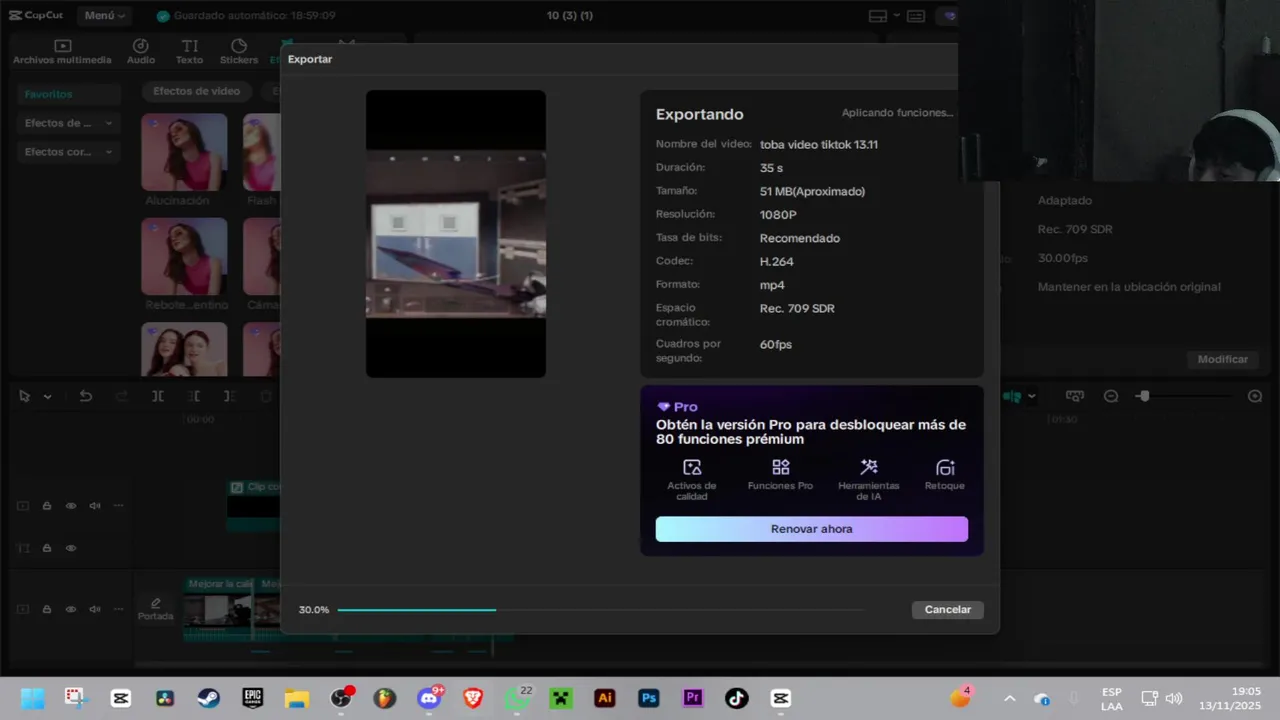Zoom out the timeline with minus icon
The width and height of the screenshot is (1280, 720).
pyautogui.click(x=1110, y=397)
